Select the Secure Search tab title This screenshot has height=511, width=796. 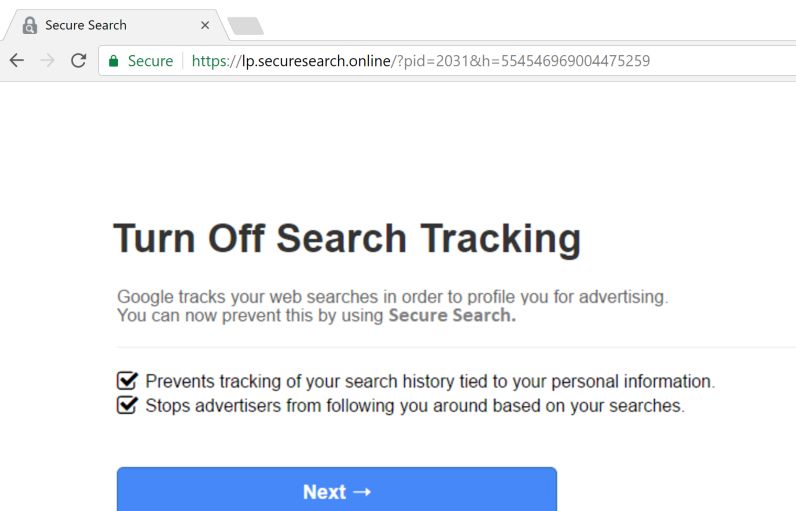86,25
